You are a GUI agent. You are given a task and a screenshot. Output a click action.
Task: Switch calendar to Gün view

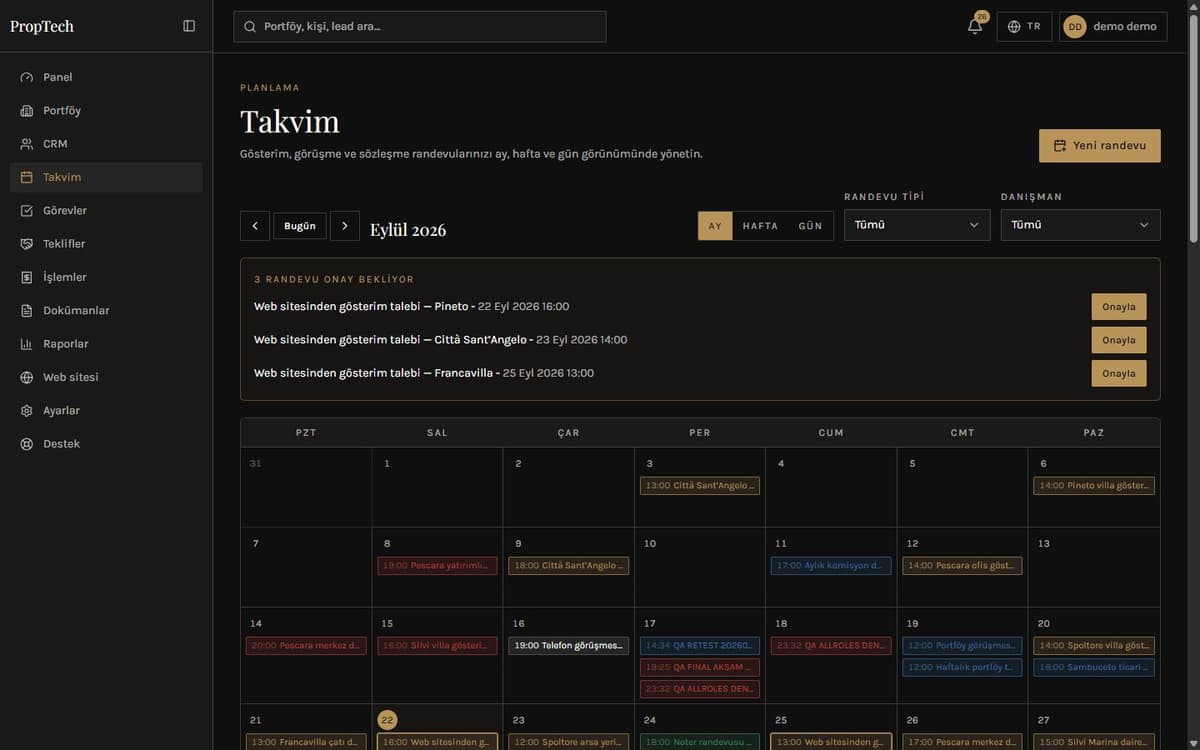click(x=810, y=226)
